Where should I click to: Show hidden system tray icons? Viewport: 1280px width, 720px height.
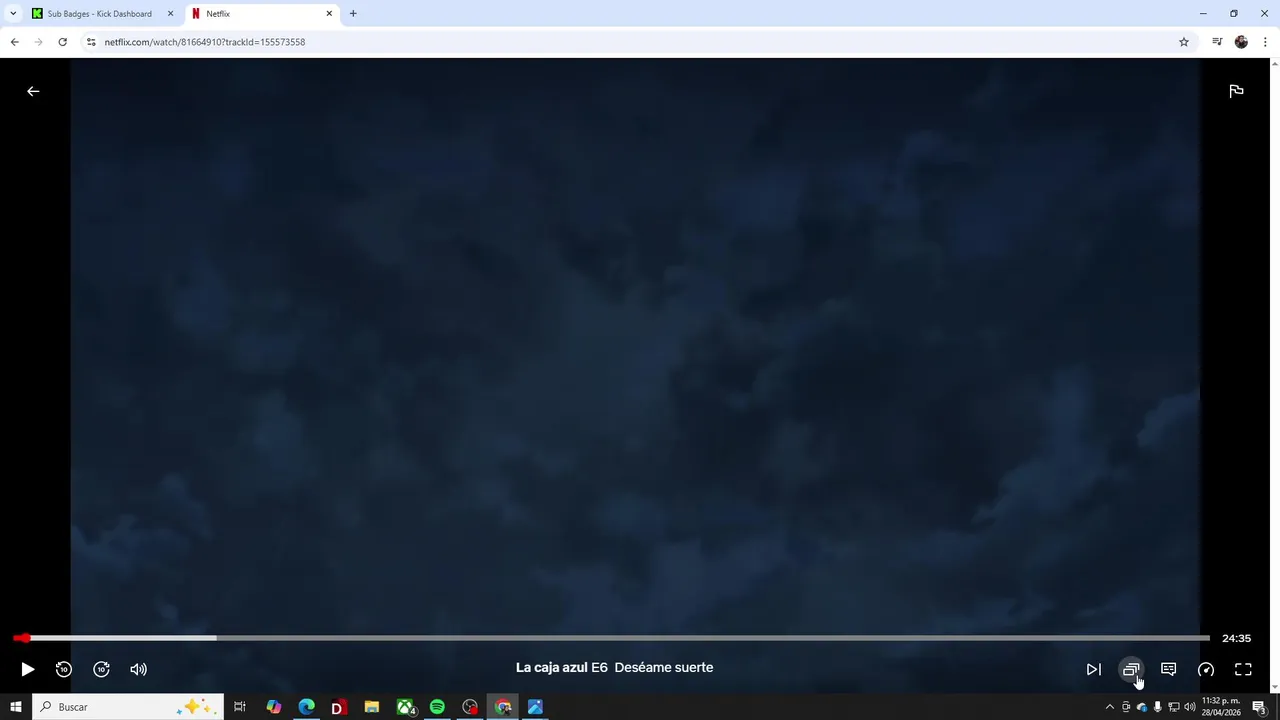(1109, 707)
